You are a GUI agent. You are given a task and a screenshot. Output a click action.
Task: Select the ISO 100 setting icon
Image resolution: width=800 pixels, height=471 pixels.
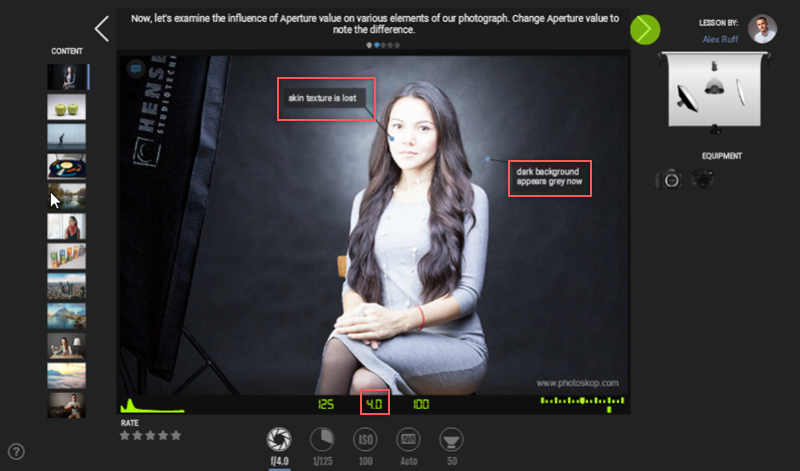pos(365,440)
